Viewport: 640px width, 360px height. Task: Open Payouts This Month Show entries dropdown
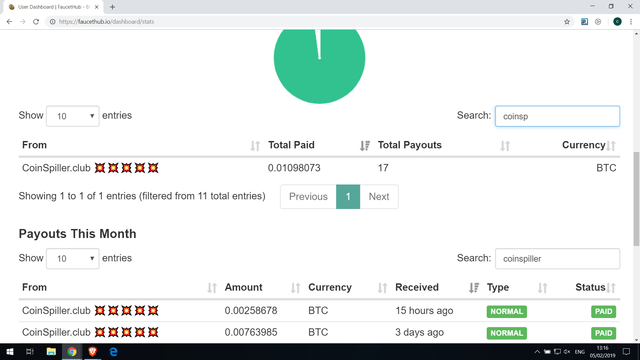pos(73,259)
